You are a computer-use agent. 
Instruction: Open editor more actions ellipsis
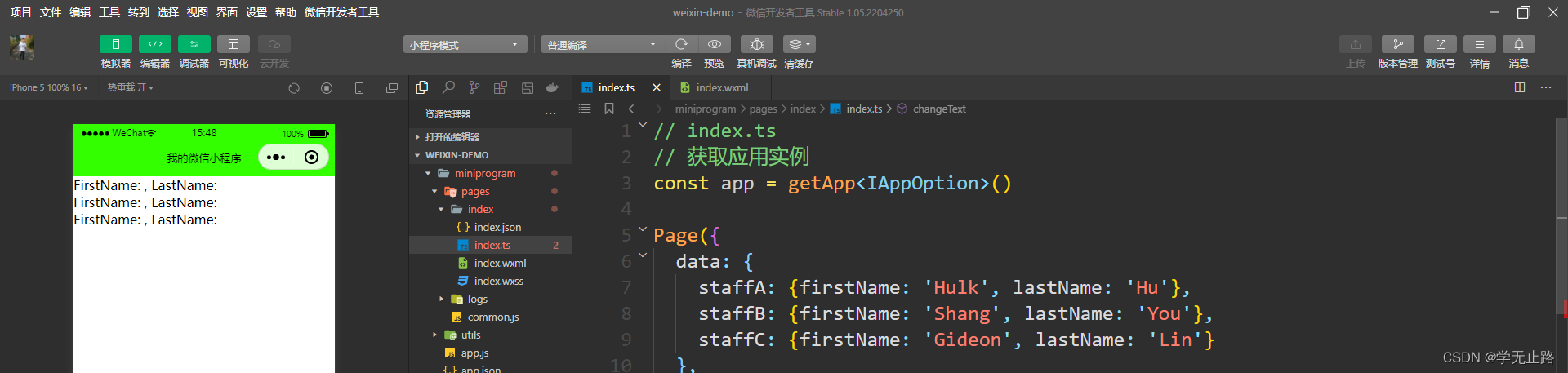coord(1546,87)
